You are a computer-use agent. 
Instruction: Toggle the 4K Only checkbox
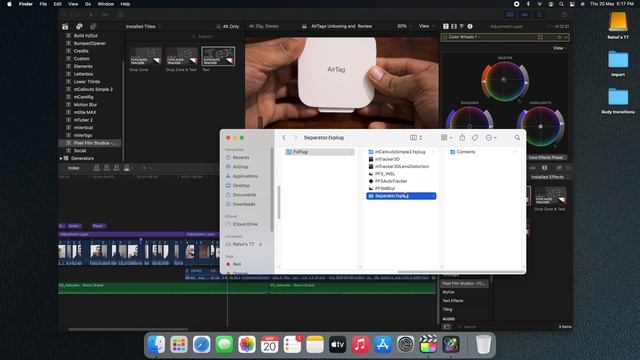[x=219, y=27]
